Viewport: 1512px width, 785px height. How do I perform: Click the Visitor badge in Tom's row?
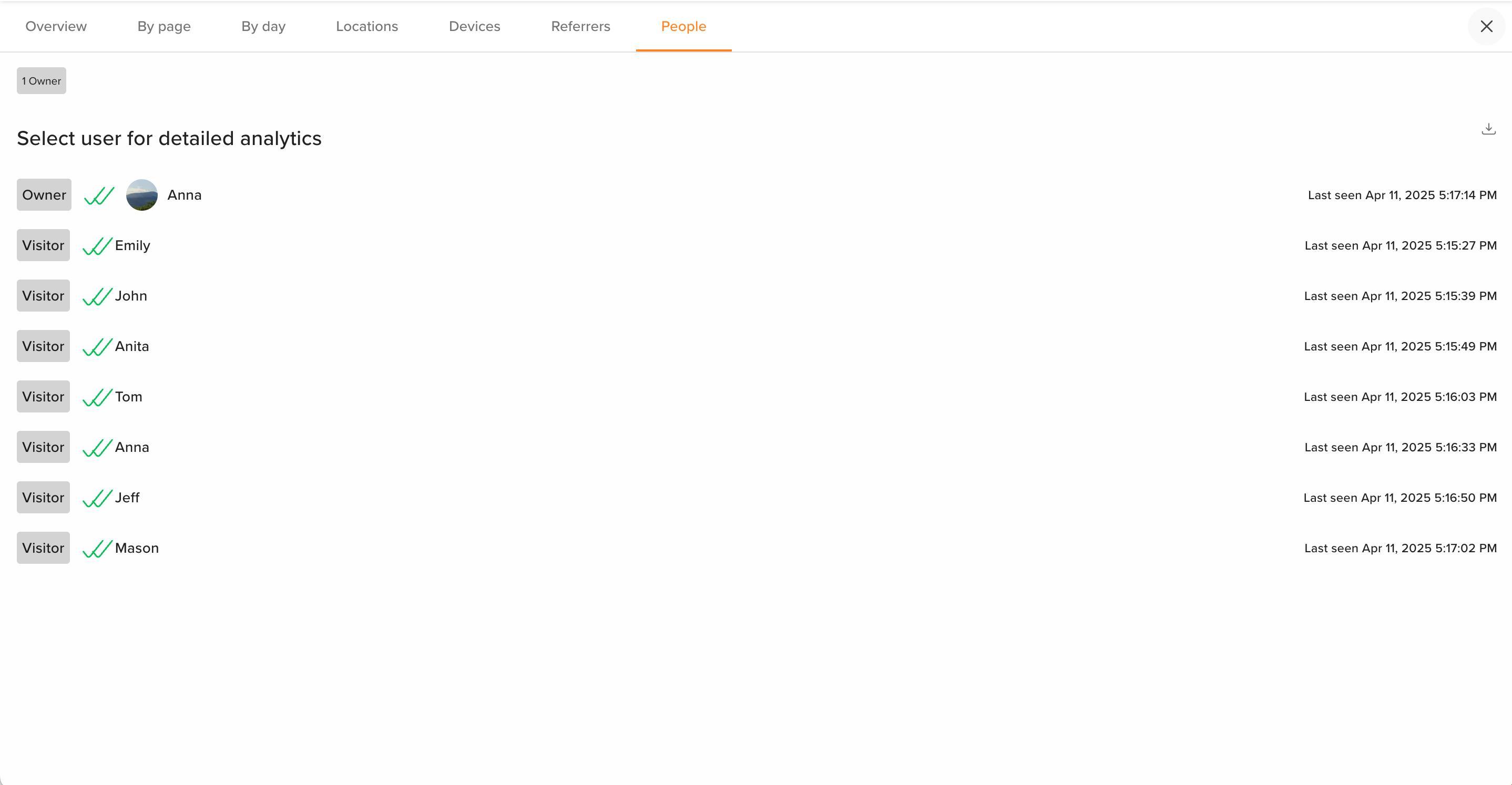[x=44, y=397]
